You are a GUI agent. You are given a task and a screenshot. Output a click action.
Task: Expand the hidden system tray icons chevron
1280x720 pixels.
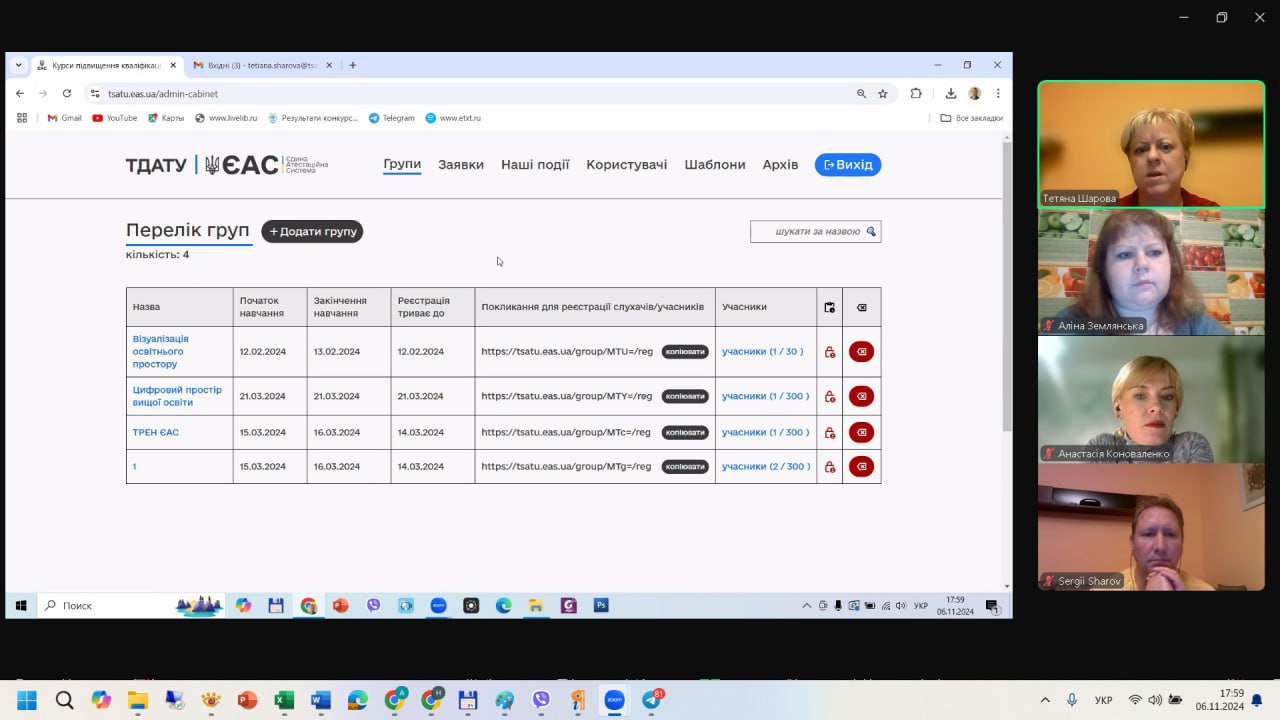tap(1045, 700)
